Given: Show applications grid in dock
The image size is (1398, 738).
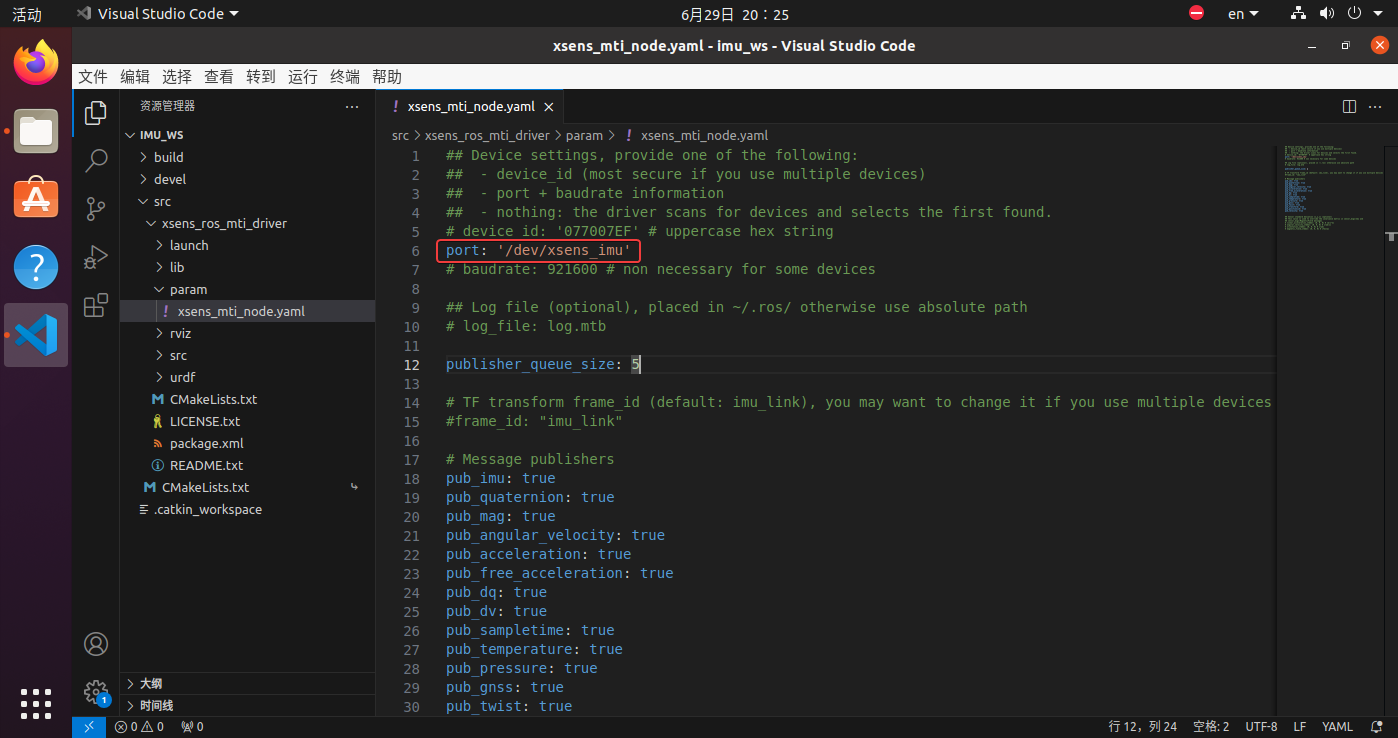Looking at the screenshot, I should pyautogui.click(x=36, y=703).
